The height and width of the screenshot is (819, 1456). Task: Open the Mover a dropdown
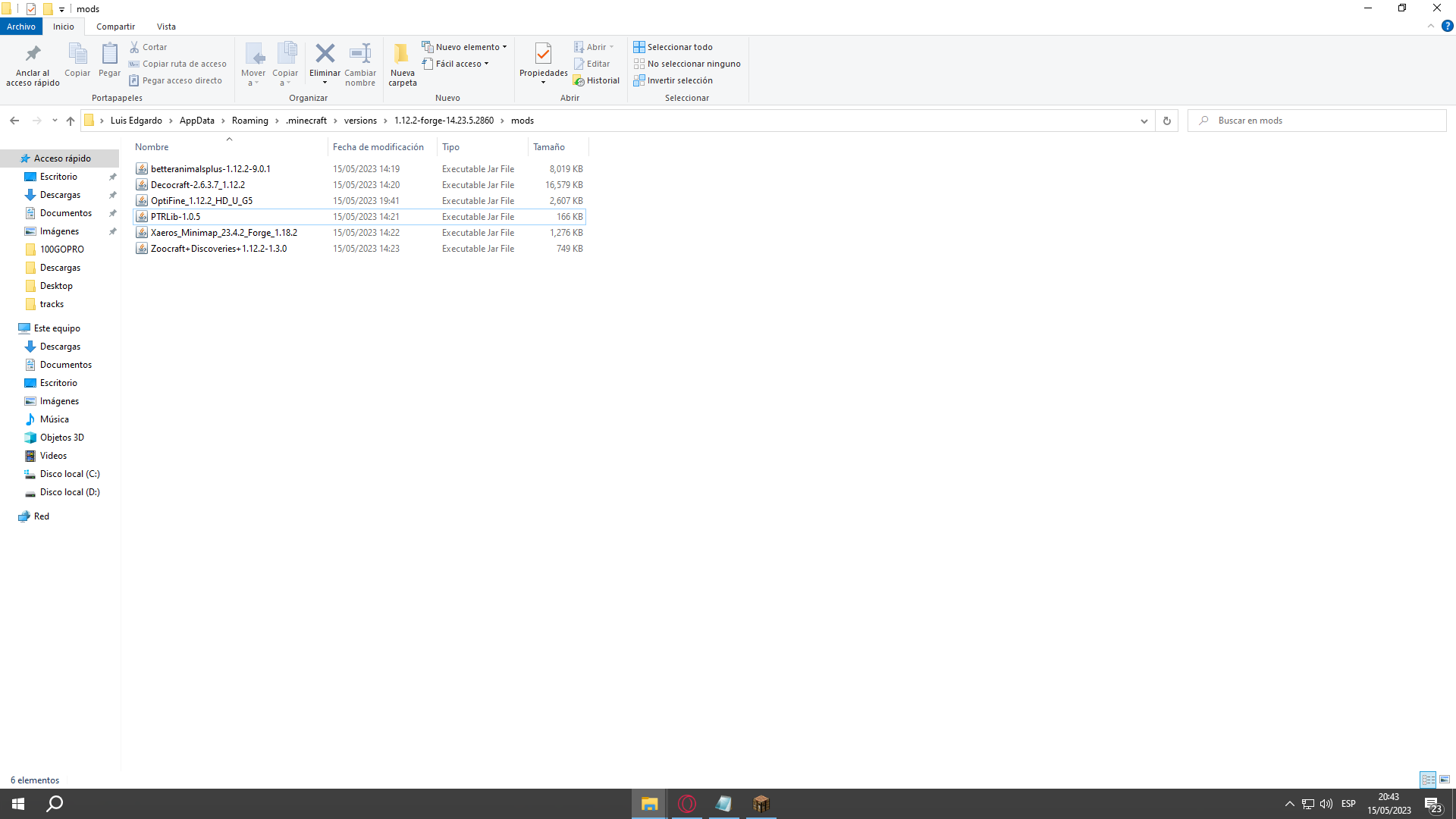253,64
